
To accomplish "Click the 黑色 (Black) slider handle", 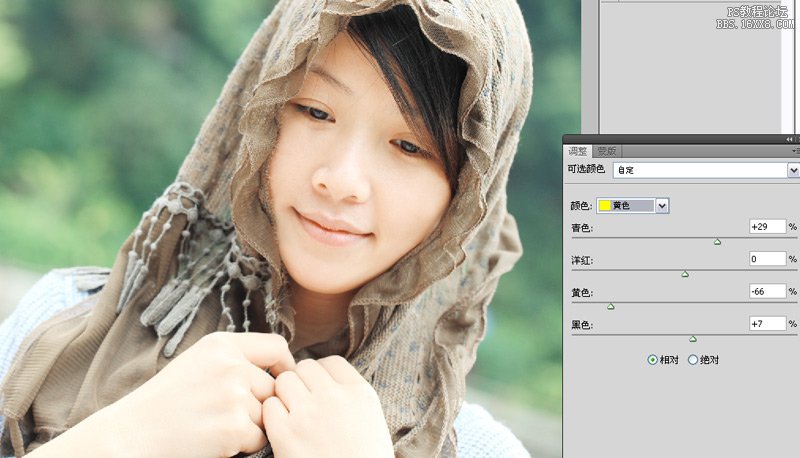I will pyautogui.click(x=693, y=339).
